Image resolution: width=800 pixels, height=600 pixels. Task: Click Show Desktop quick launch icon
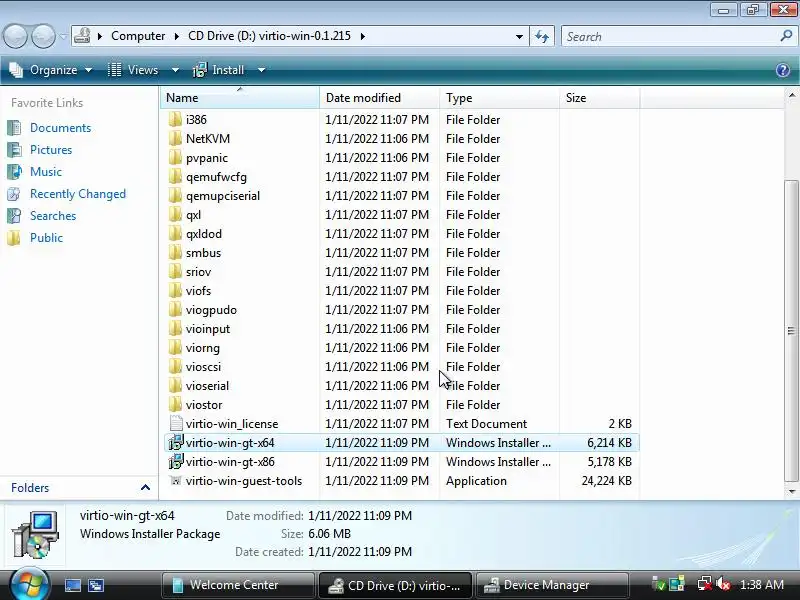pyautogui.click(x=72, y=585)
